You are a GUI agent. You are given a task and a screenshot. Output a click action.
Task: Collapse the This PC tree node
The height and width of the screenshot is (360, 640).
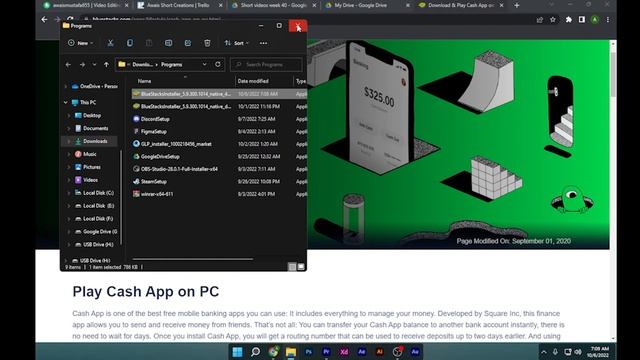(66, 102)
